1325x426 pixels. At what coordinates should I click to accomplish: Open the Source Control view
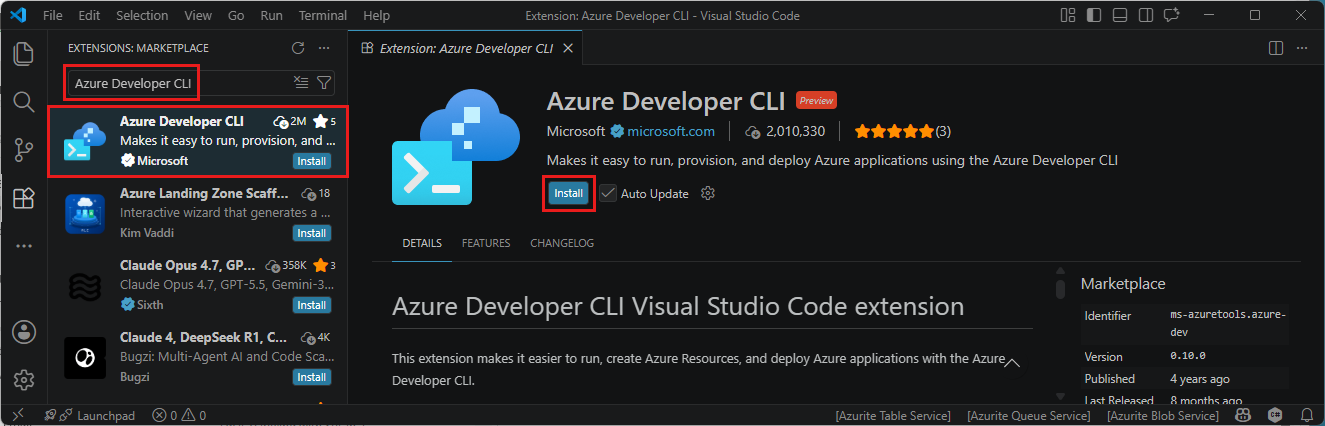[23, 150]
